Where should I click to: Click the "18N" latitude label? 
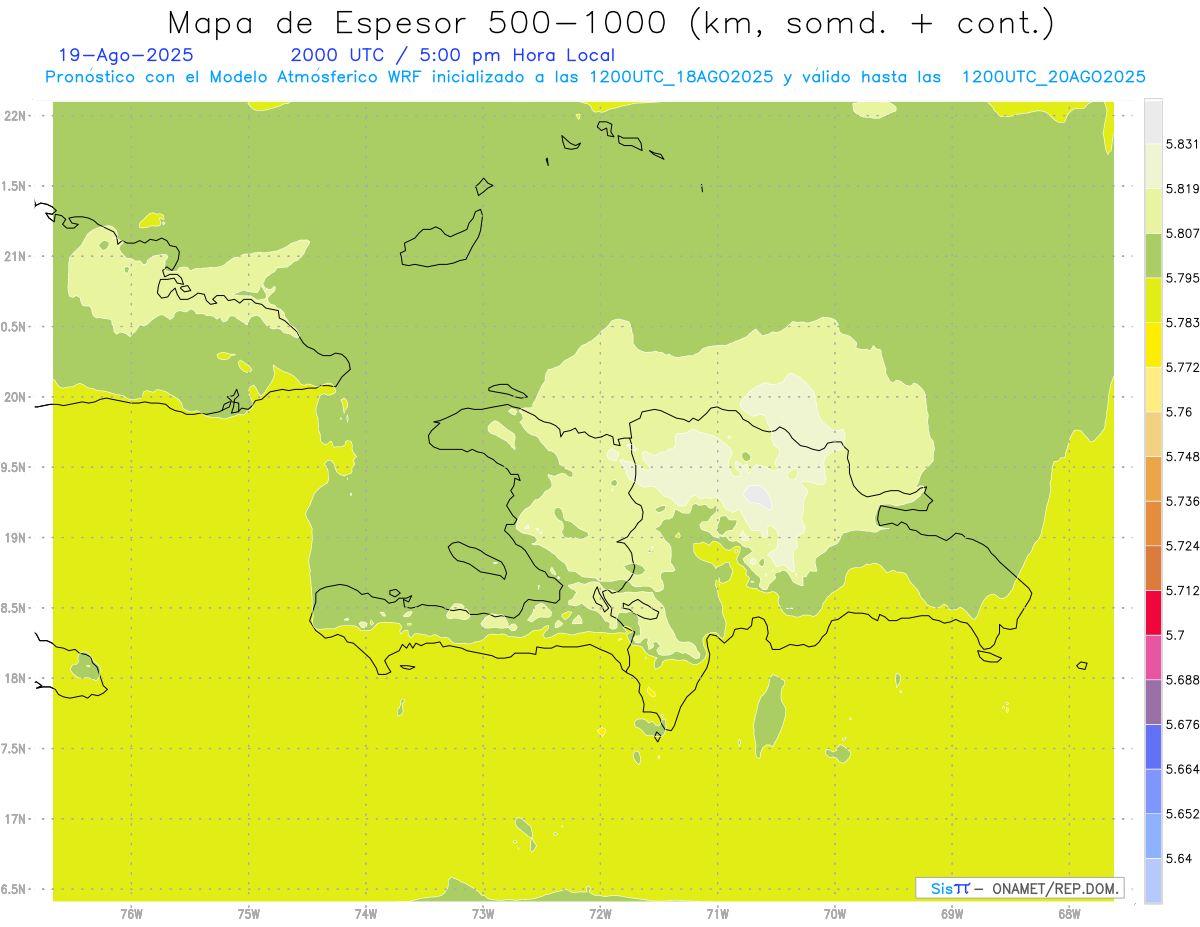[16, 679]
